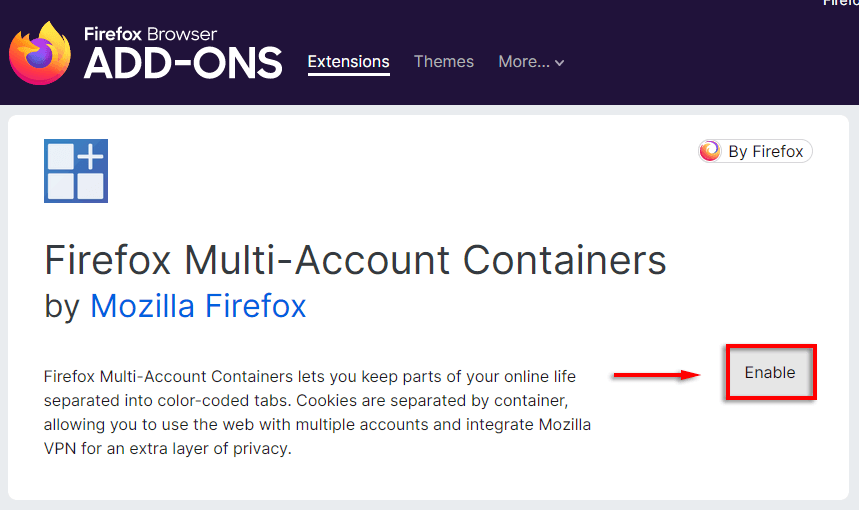Click the small Firefox icon in the badge
The height and width of the screenshot is (510, 859).
(710, 152)
